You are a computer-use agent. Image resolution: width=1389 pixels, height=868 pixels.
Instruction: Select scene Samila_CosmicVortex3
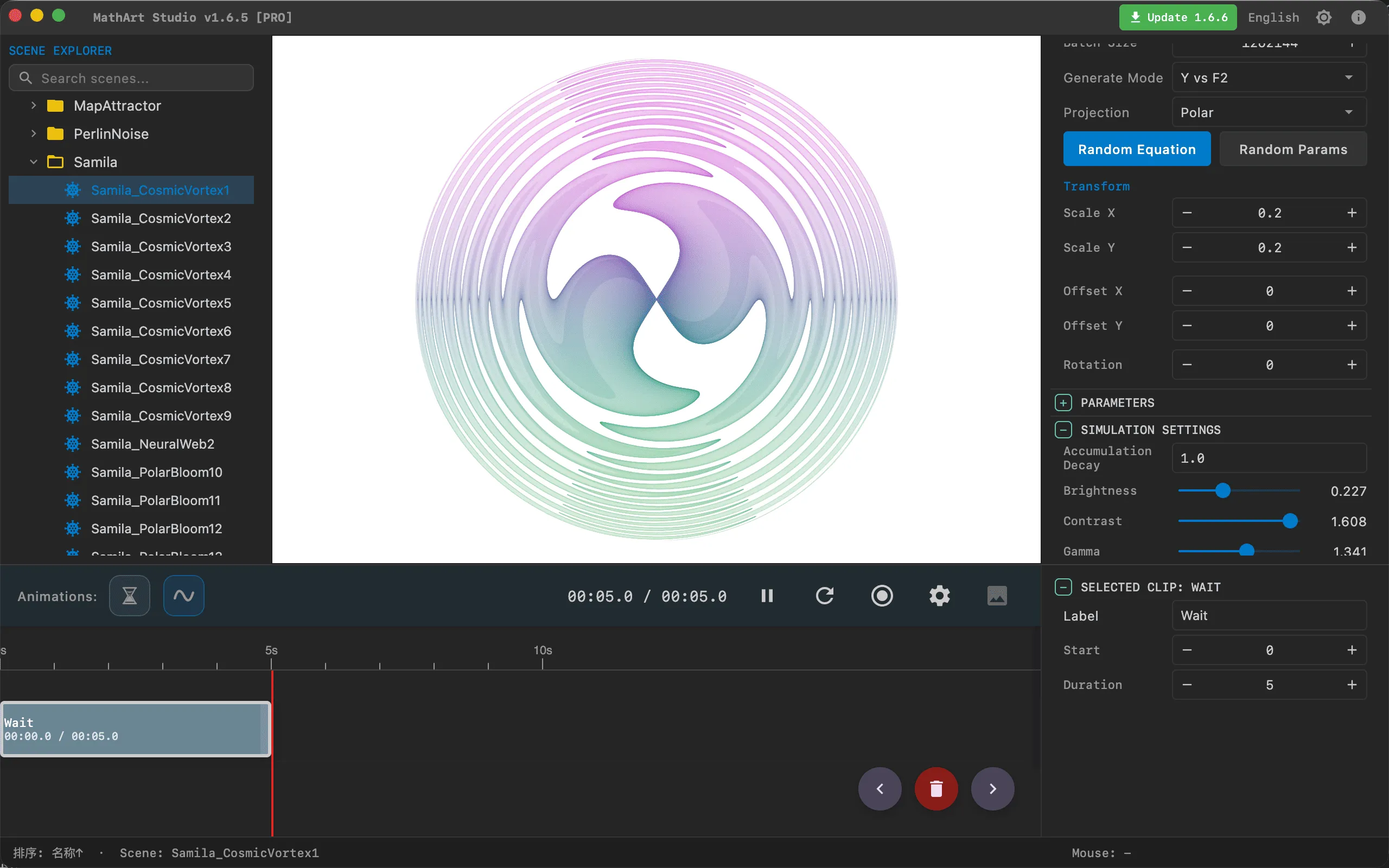tap(131, 246)
